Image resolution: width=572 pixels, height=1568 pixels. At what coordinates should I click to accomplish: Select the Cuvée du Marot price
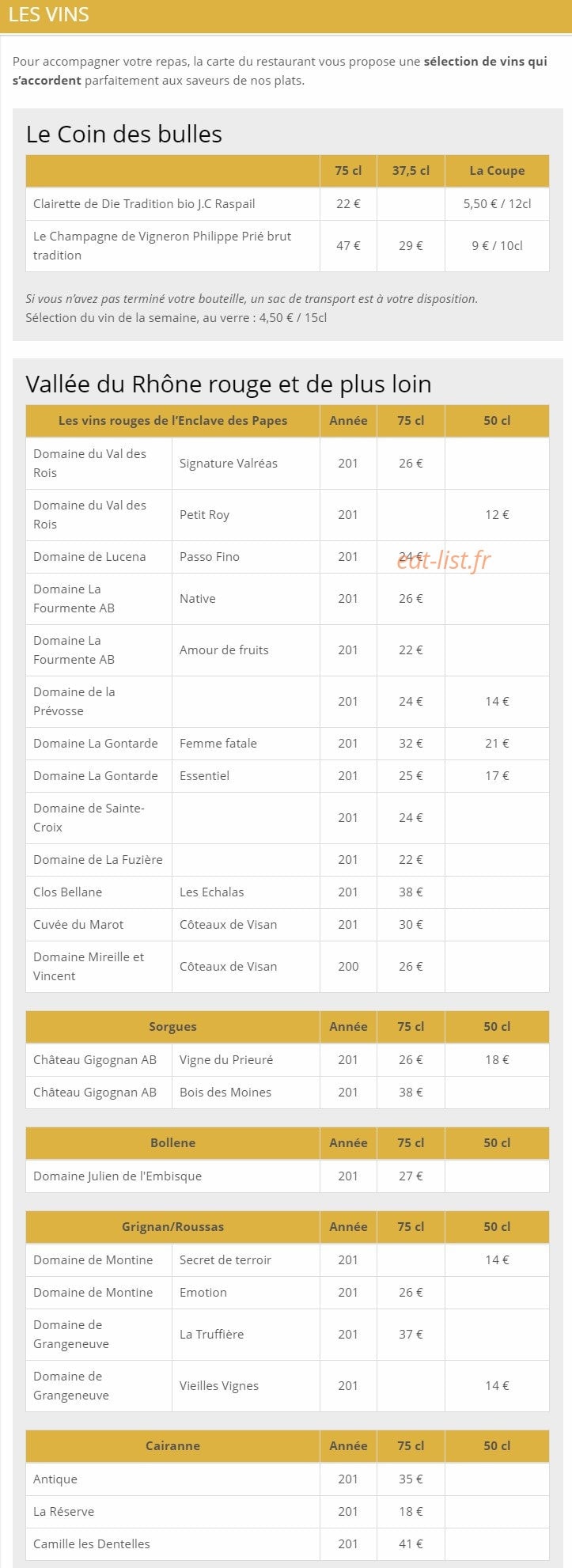point(411,925)
